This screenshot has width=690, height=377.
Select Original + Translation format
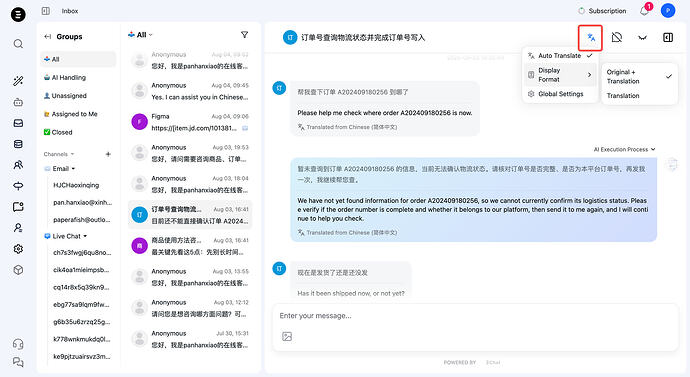pos(639,77)
